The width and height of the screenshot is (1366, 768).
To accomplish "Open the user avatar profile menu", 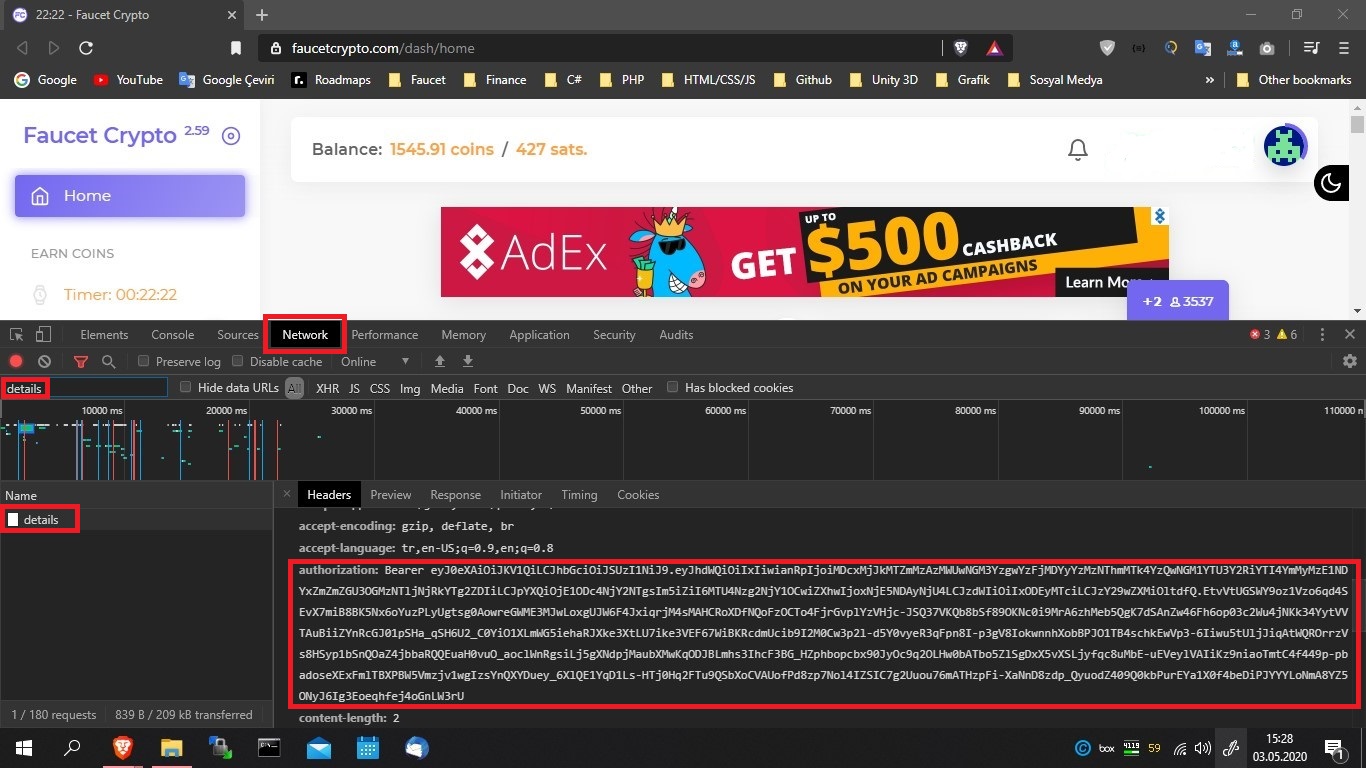I will pyautogui.click(x=1285, y=146).
